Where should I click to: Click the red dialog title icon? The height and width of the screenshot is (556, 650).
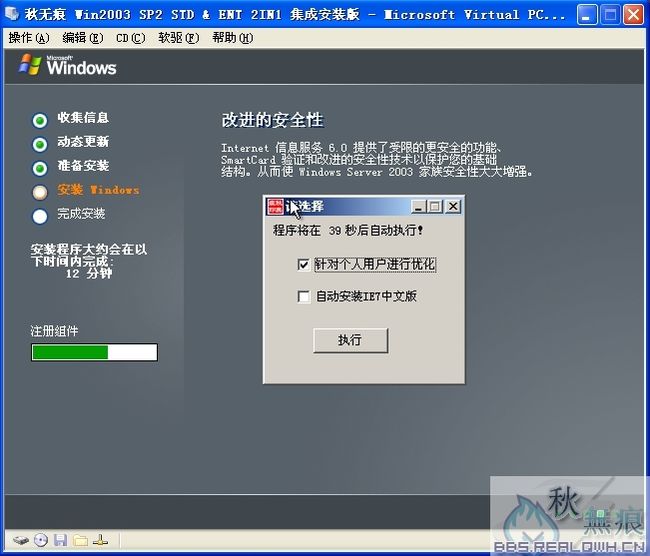click(275, 206)
